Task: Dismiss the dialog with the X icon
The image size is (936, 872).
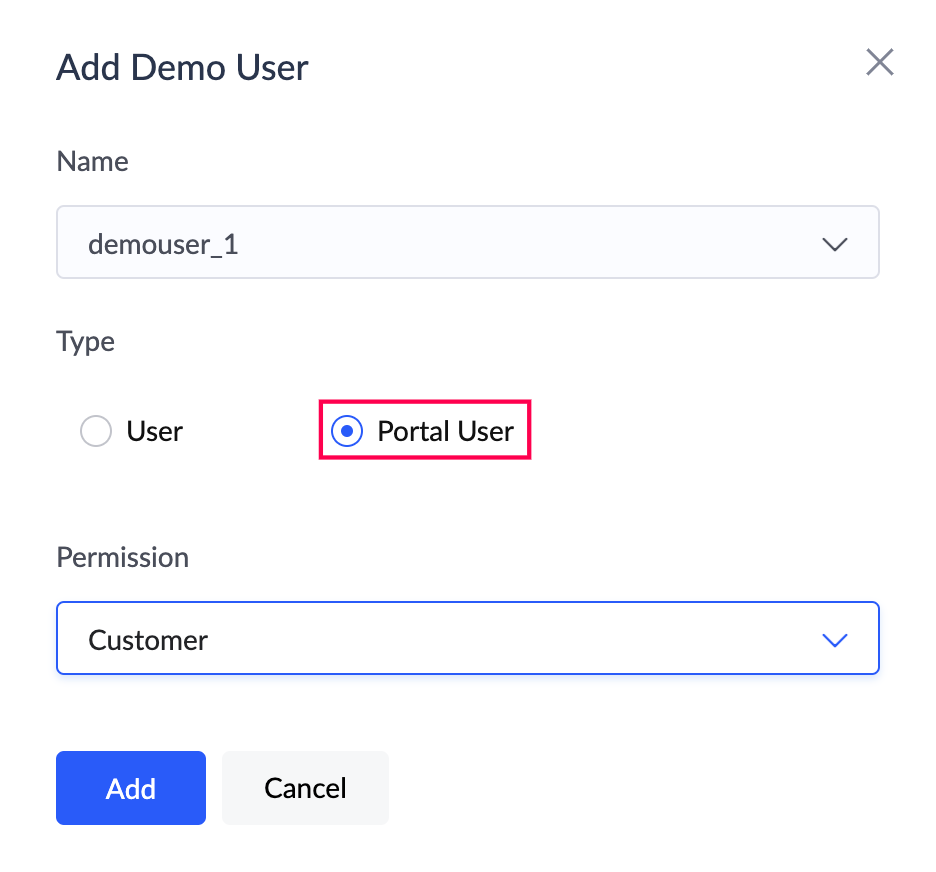Action: (x=879, y=63)
